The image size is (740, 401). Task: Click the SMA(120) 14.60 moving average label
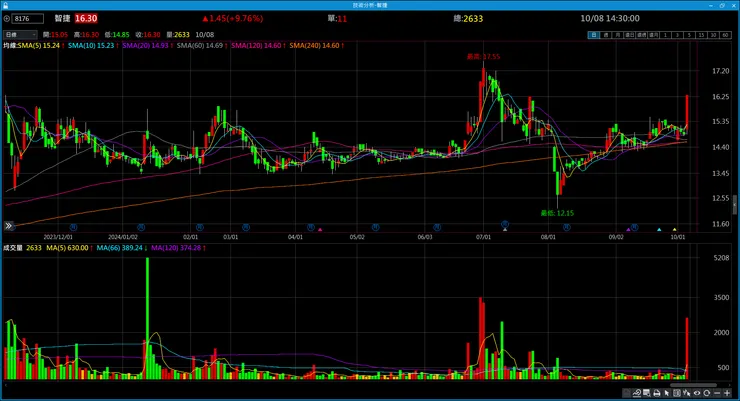tap(256, 46)
